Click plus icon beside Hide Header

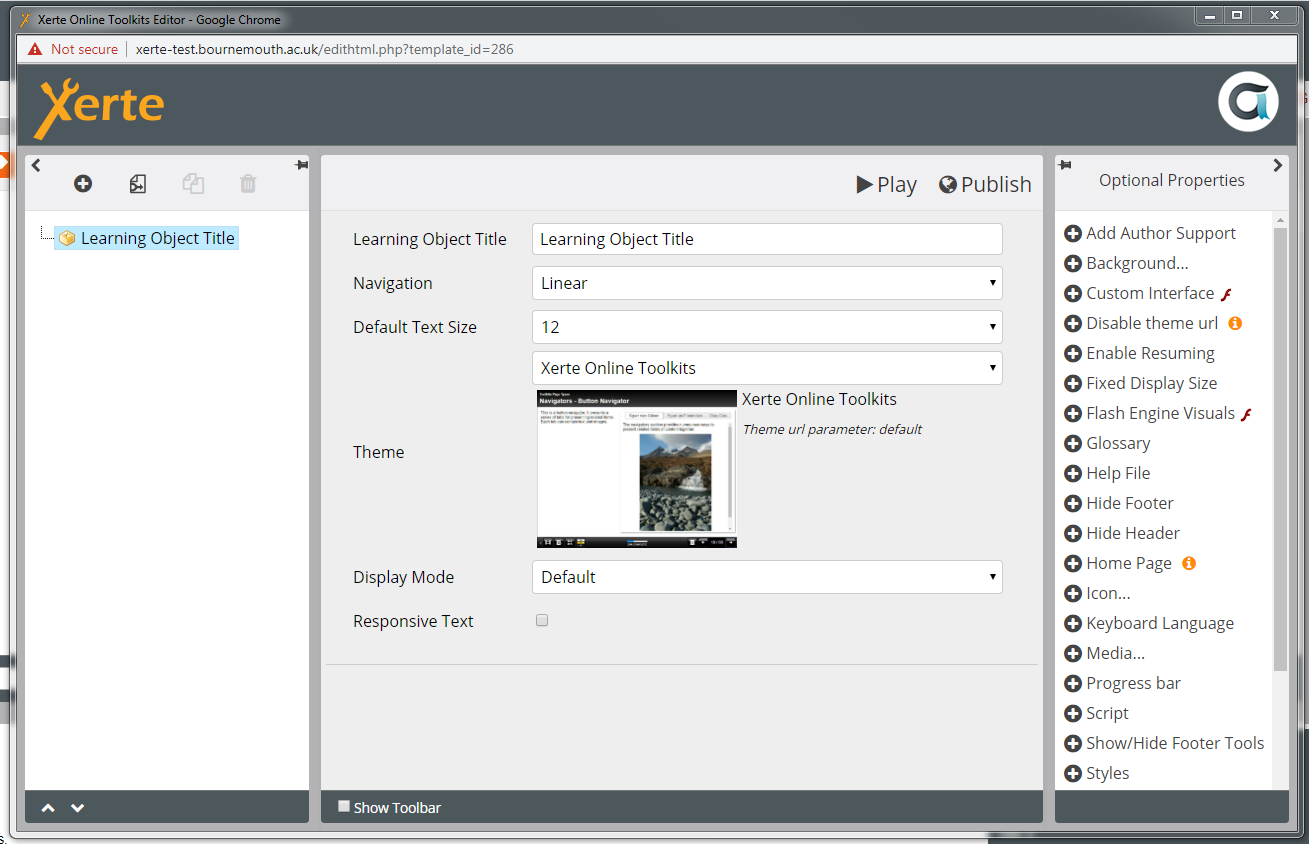tap(1073, 533)
